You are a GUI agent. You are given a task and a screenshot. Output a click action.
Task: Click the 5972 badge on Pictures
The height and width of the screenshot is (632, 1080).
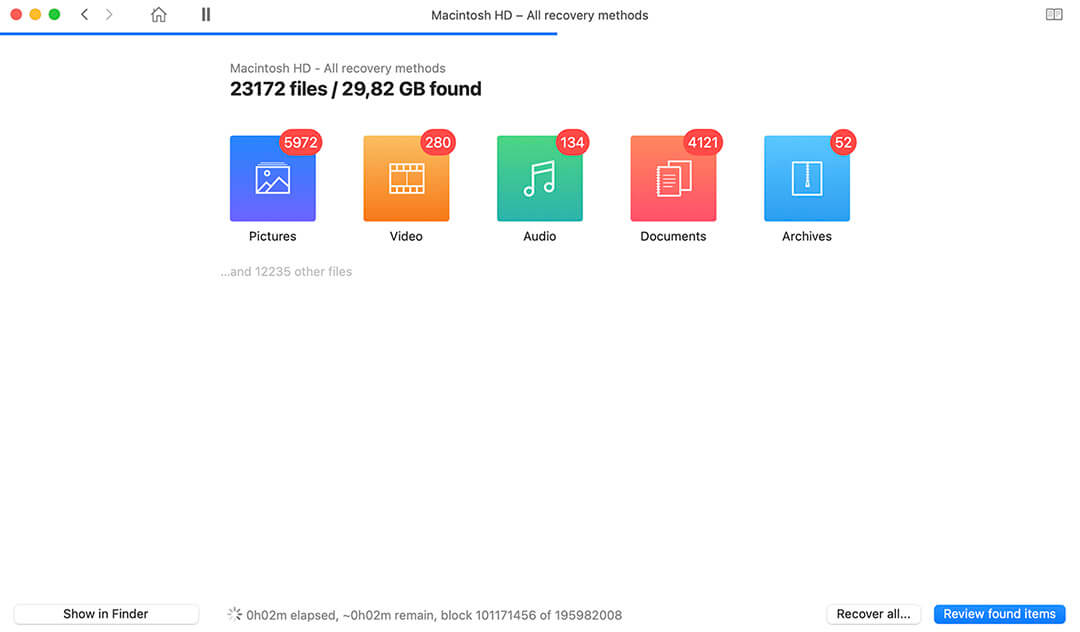(x=301, y=142)
